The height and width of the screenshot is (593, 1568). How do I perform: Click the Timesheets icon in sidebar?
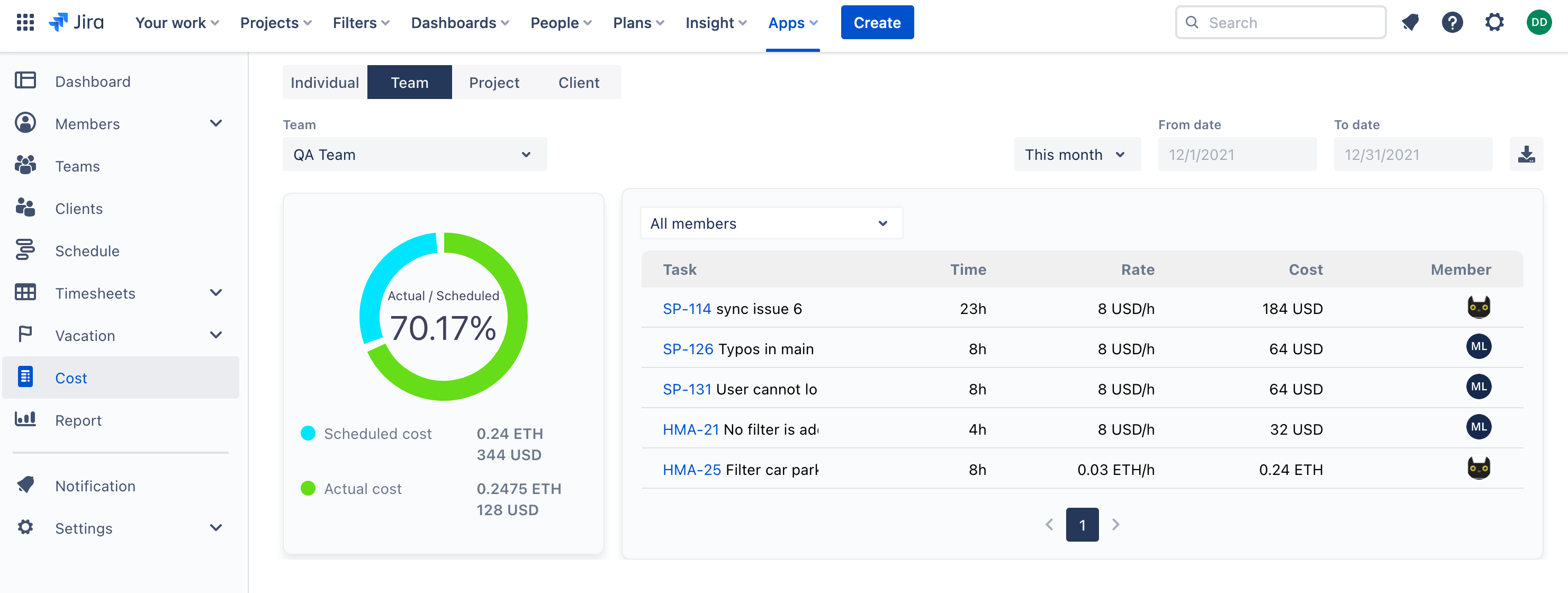(24, 292)
